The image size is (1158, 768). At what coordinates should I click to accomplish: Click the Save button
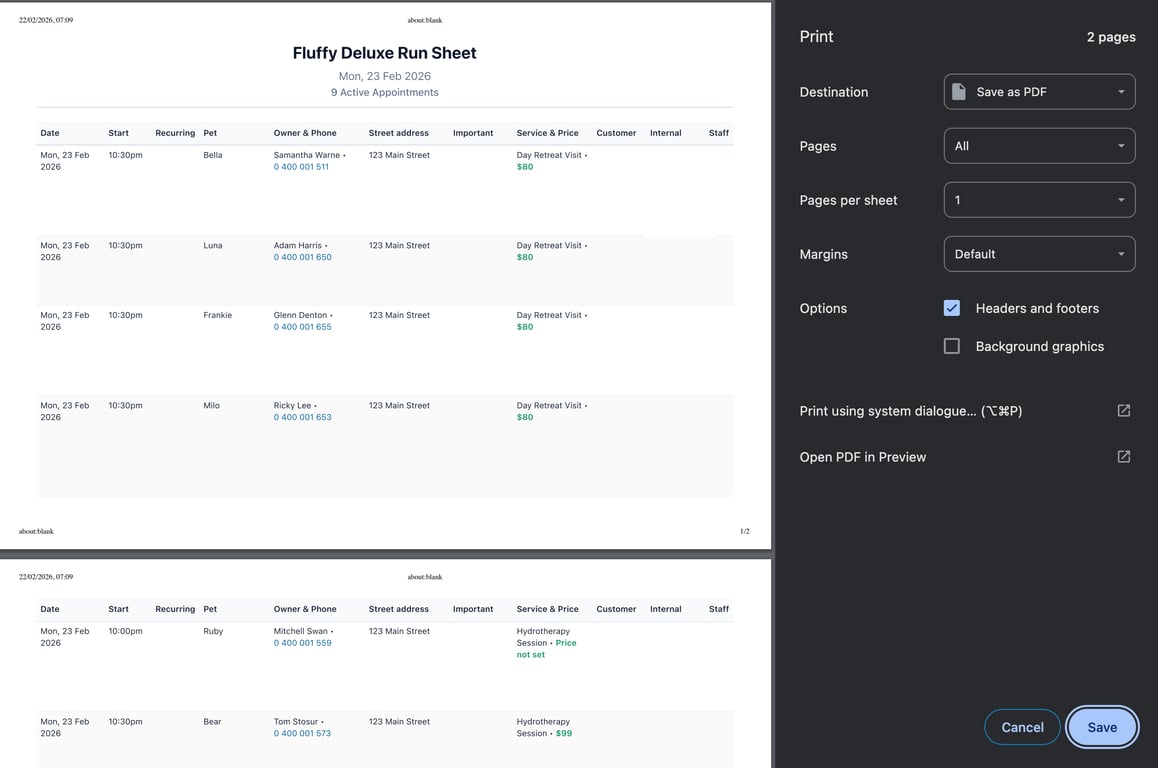tap(1102, 727)
